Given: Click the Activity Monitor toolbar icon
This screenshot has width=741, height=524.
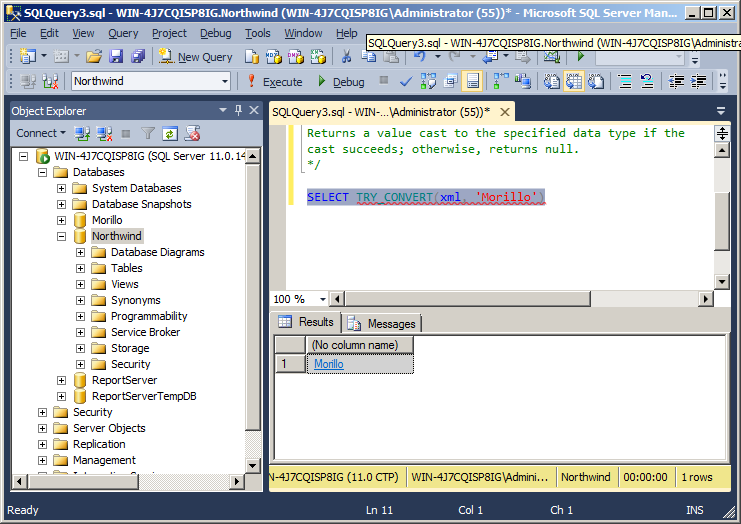Looking at the screenshot, I should click(x=551, y=57).
